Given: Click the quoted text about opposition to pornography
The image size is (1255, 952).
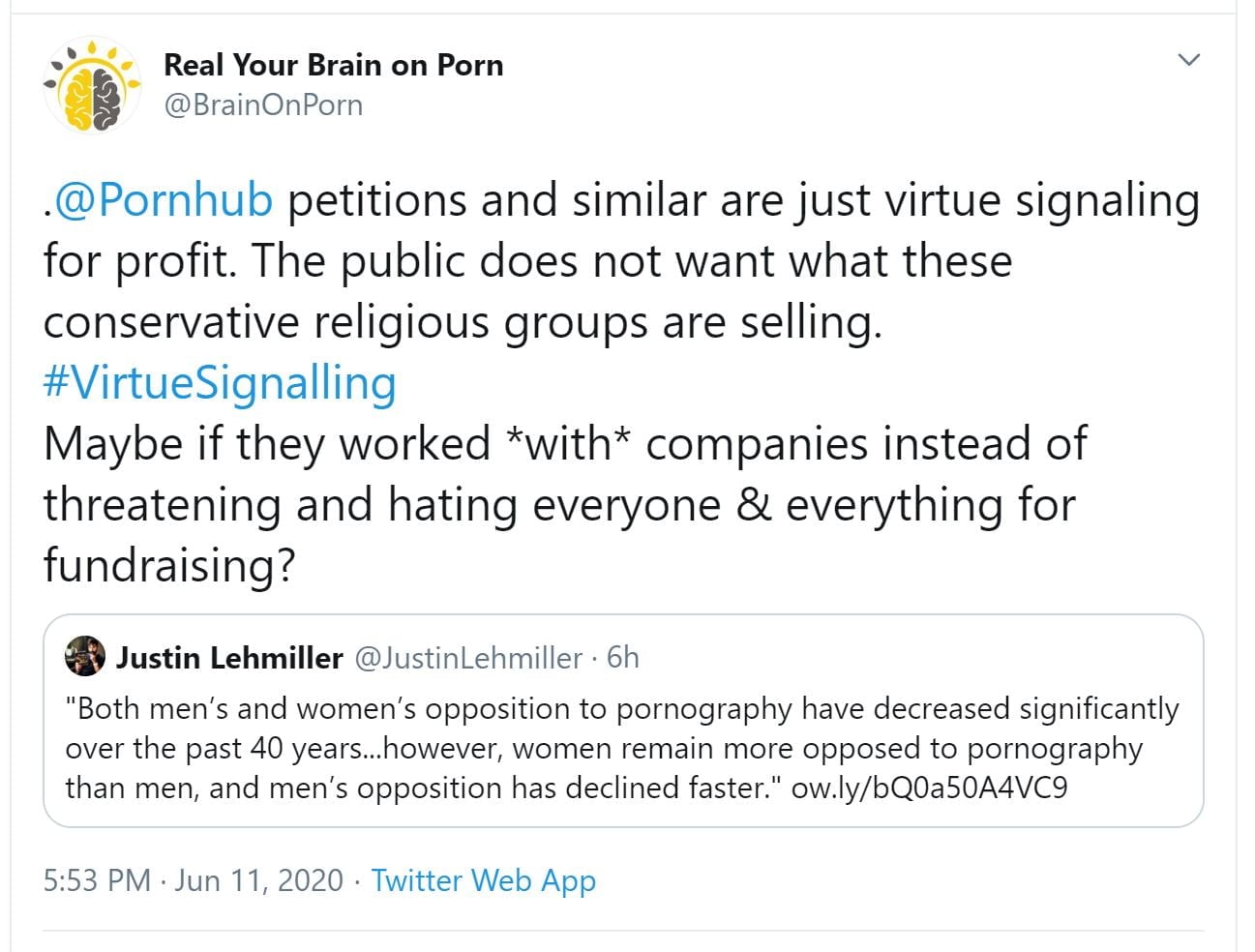Looking at the screenshot, I should (619, 748).
